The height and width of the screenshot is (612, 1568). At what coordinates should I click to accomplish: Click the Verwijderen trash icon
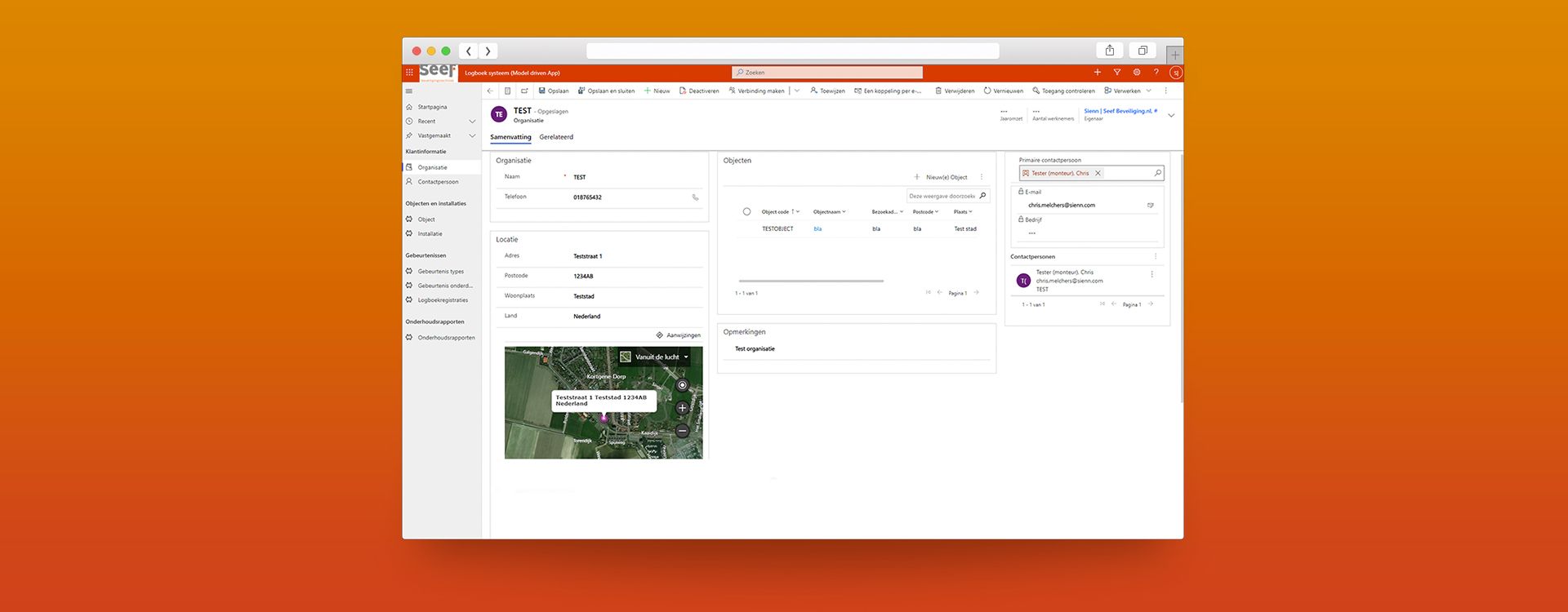(939, 91)
